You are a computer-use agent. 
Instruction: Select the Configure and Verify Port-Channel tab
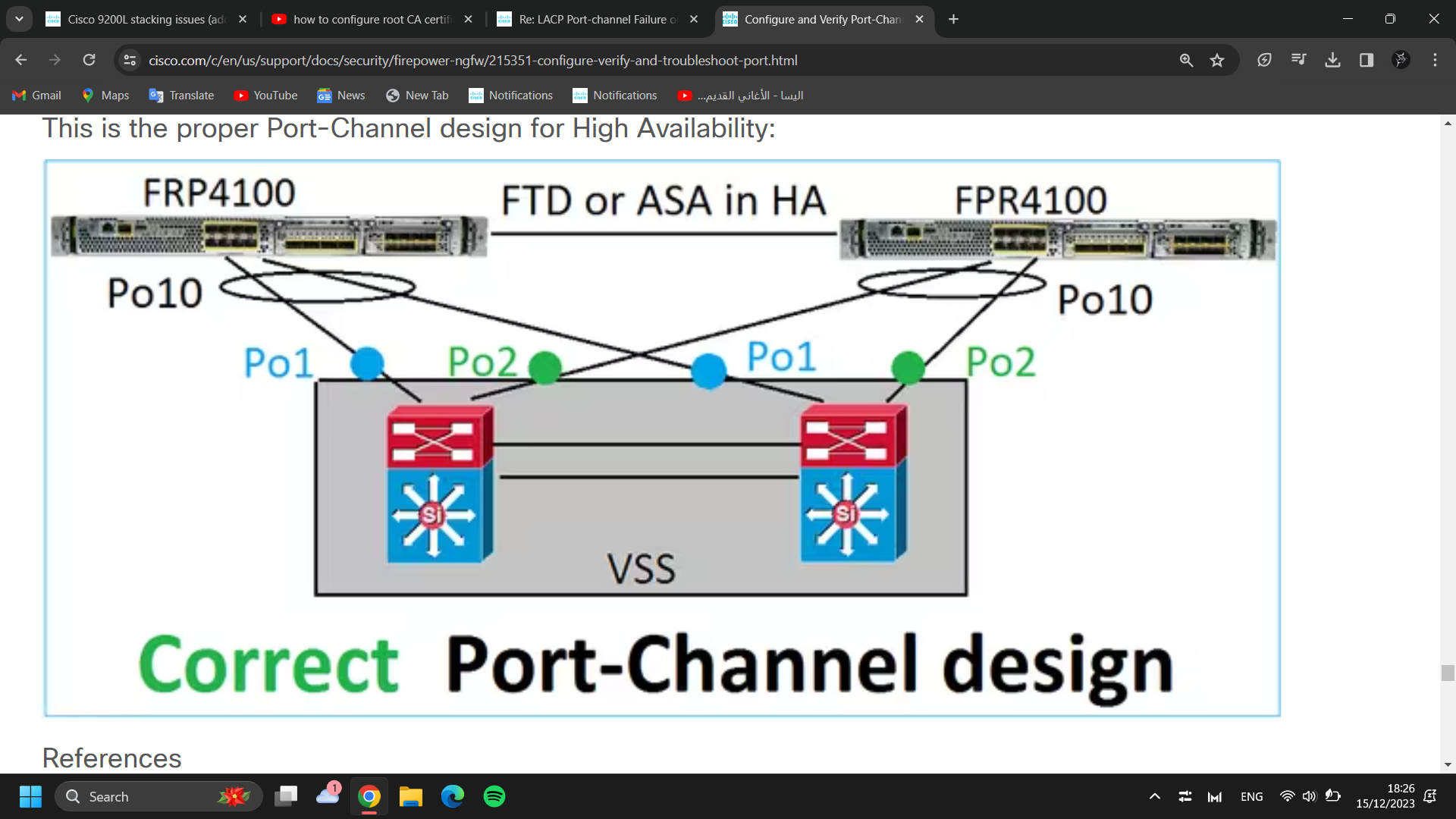tap(824, 19)
